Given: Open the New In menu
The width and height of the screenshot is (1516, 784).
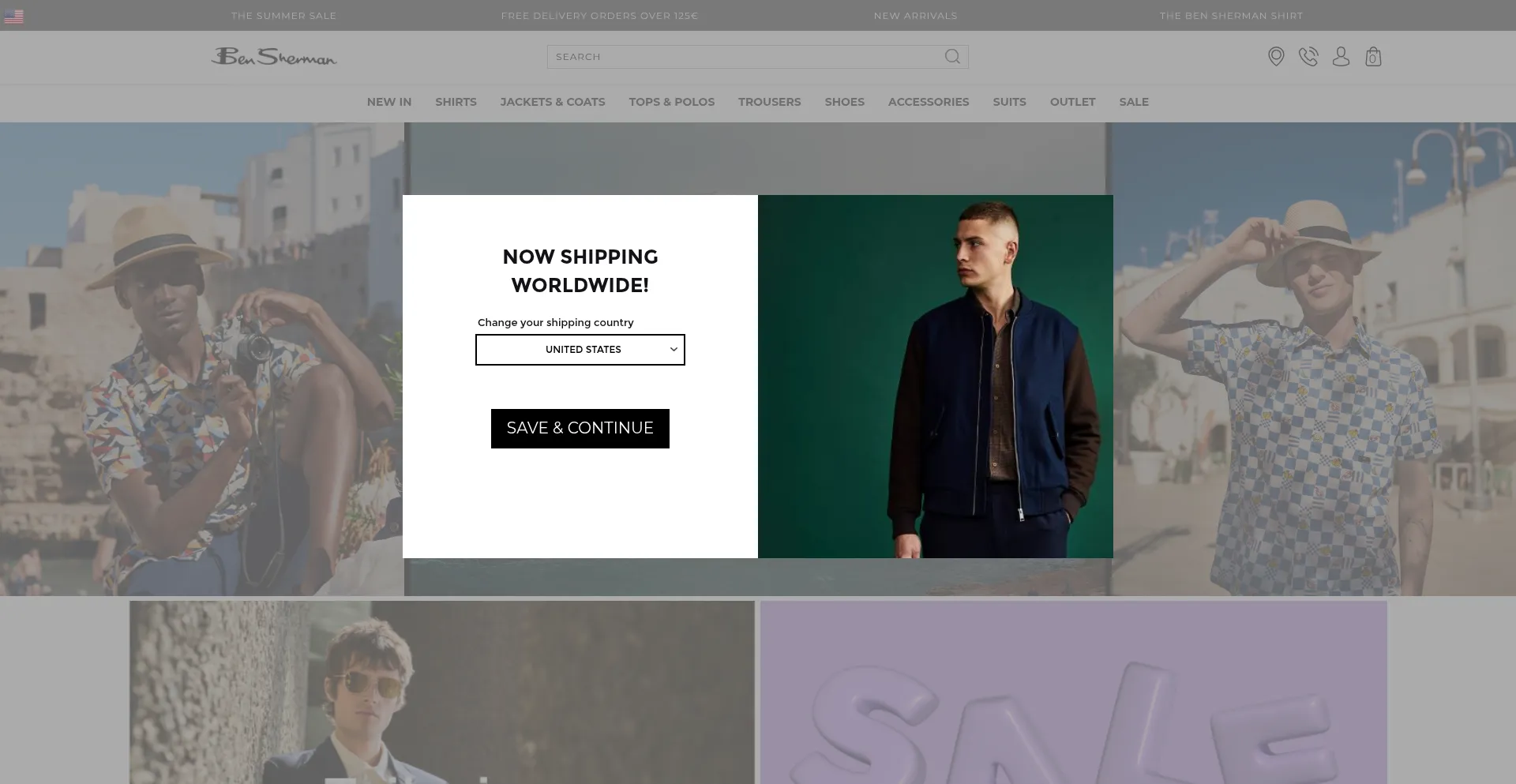Looking at the screenshot, I should [x=388, y=102].
